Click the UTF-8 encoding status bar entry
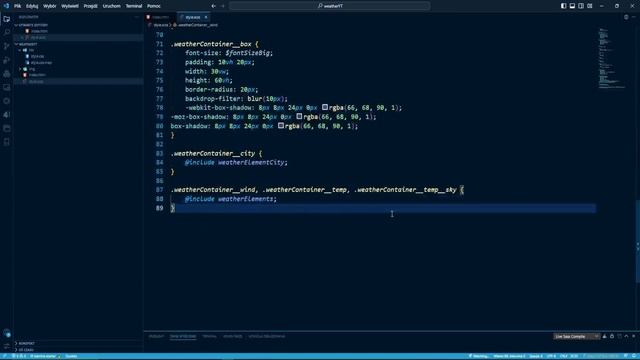 point(551,356)
